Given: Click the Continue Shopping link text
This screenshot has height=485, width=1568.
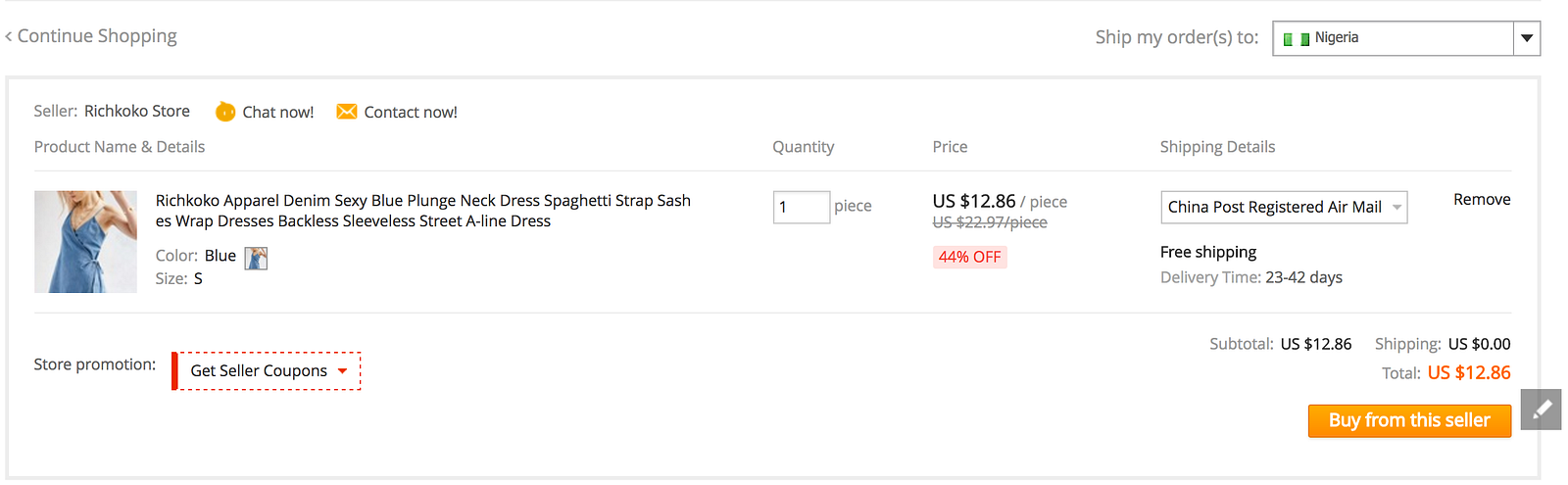Looking at the screenshot, I should point(97,36).
